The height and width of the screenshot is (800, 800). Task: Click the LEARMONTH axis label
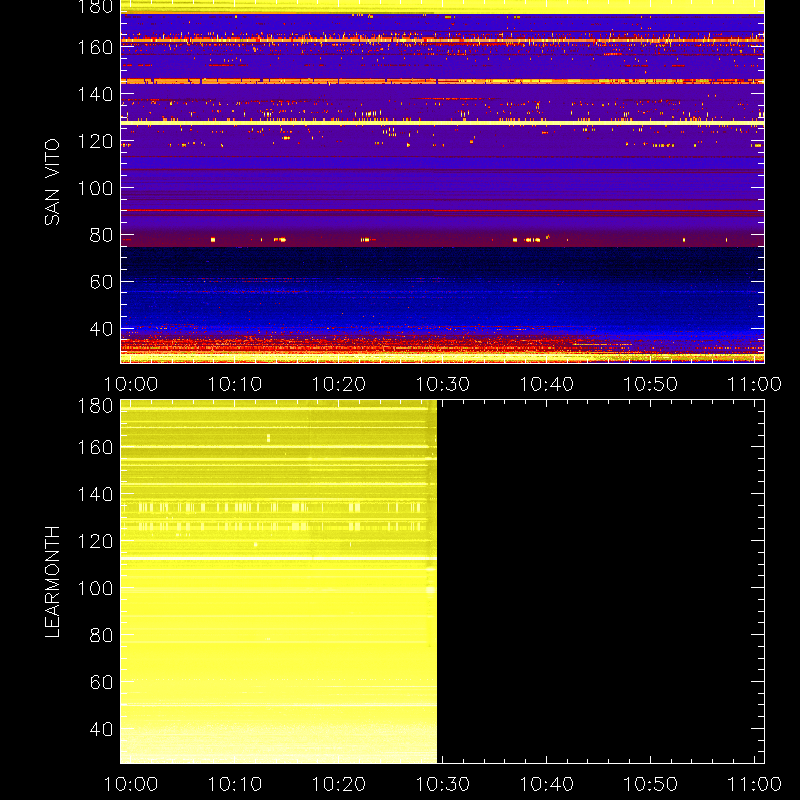[x=52, y=582]
